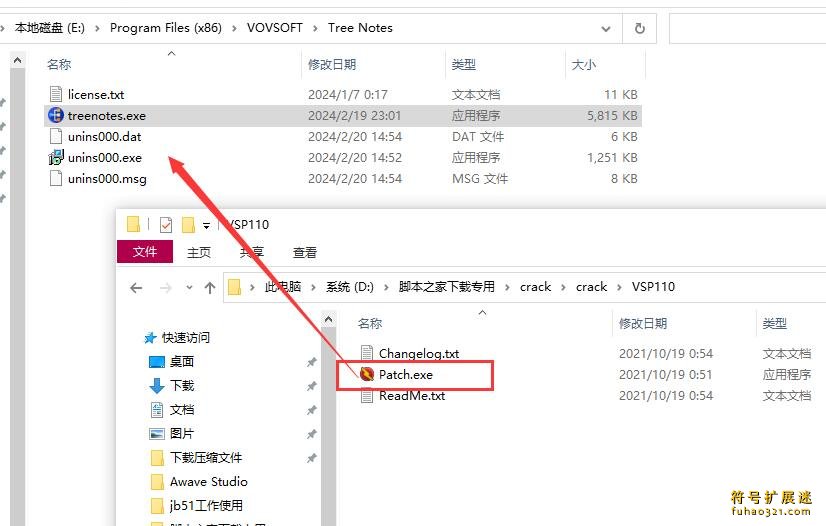The image size is (826, 526).
Task: Click the Desktop 桌面 icon in sidebar
Action: point(157,362)
